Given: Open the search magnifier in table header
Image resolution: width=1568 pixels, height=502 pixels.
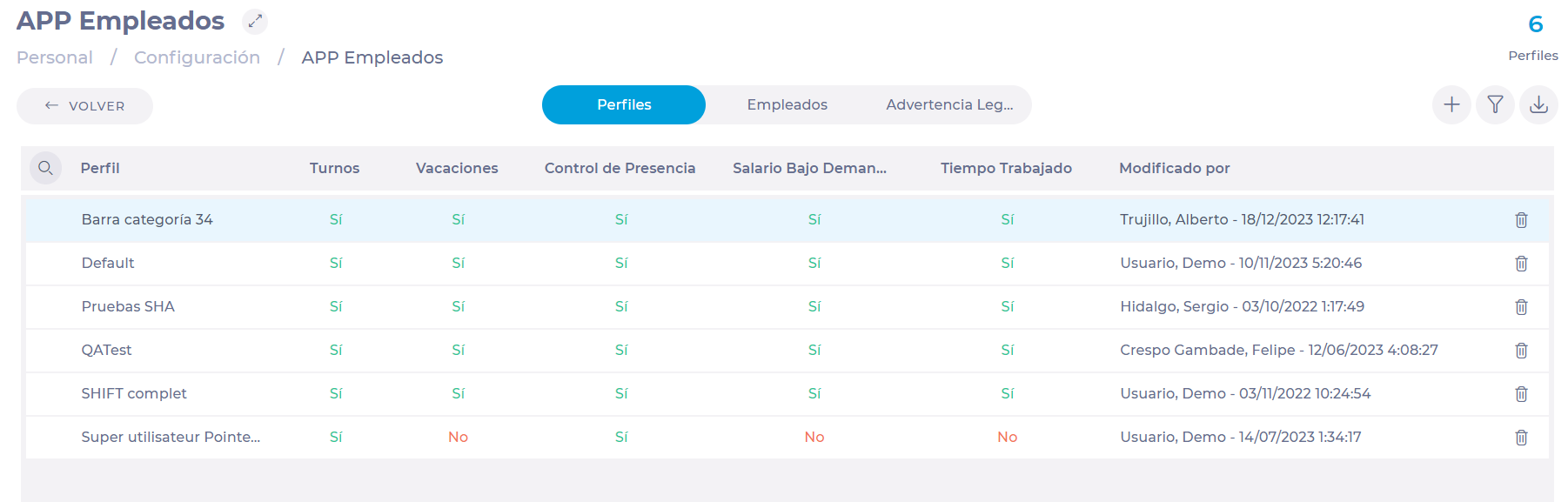Looking at the screenshot, I should [x=45, y=168].
